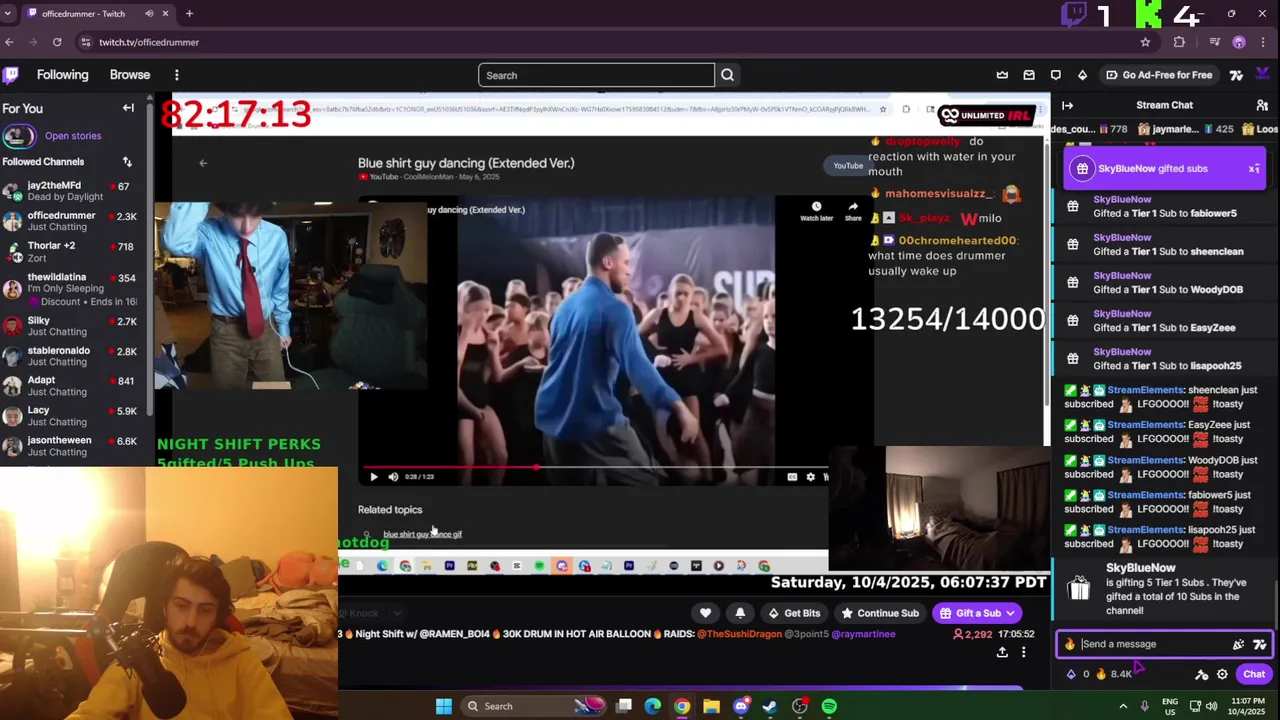Click Continue Sub button
Image resolution: width=1280 pixels, height=720 pixels.
[x=880, y=613]
